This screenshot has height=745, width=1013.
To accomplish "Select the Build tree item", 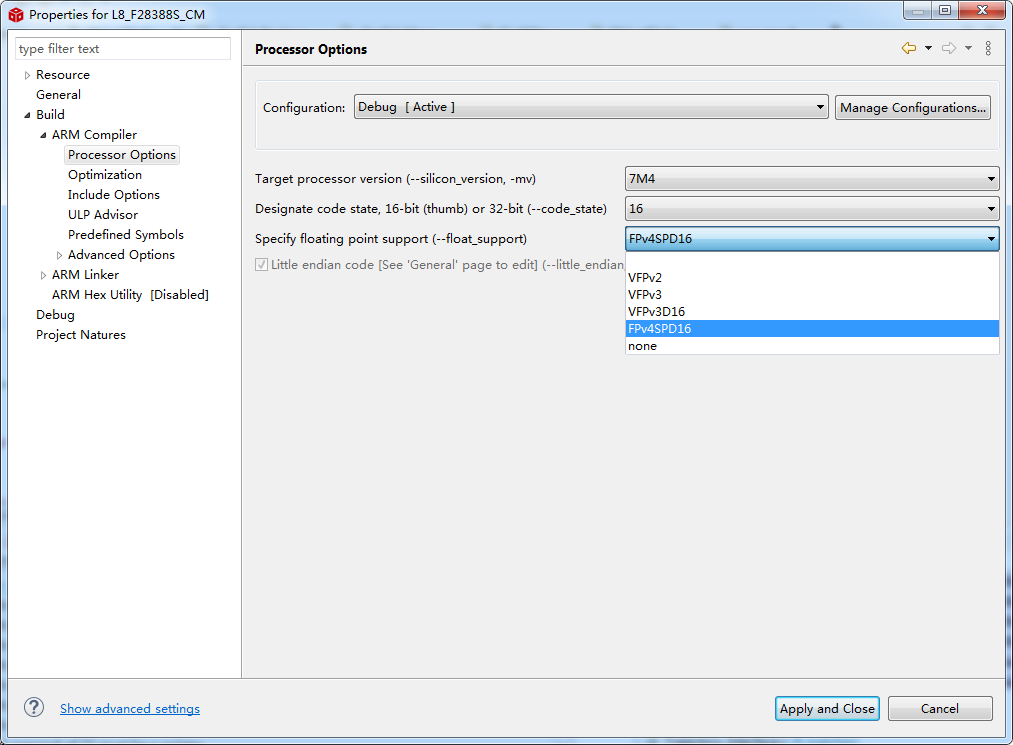I will coord(50,115).
